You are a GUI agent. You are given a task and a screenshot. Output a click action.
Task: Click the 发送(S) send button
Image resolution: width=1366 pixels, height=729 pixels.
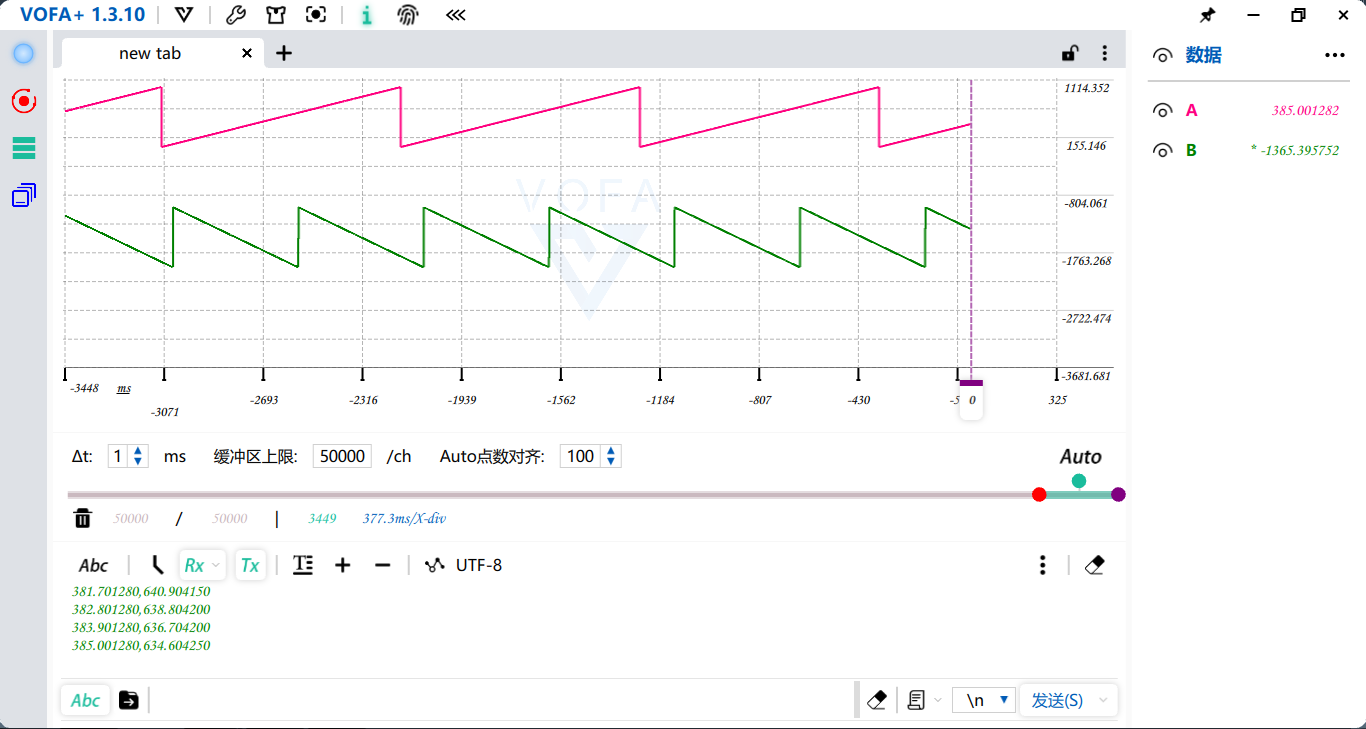[x=1057, y=700]
